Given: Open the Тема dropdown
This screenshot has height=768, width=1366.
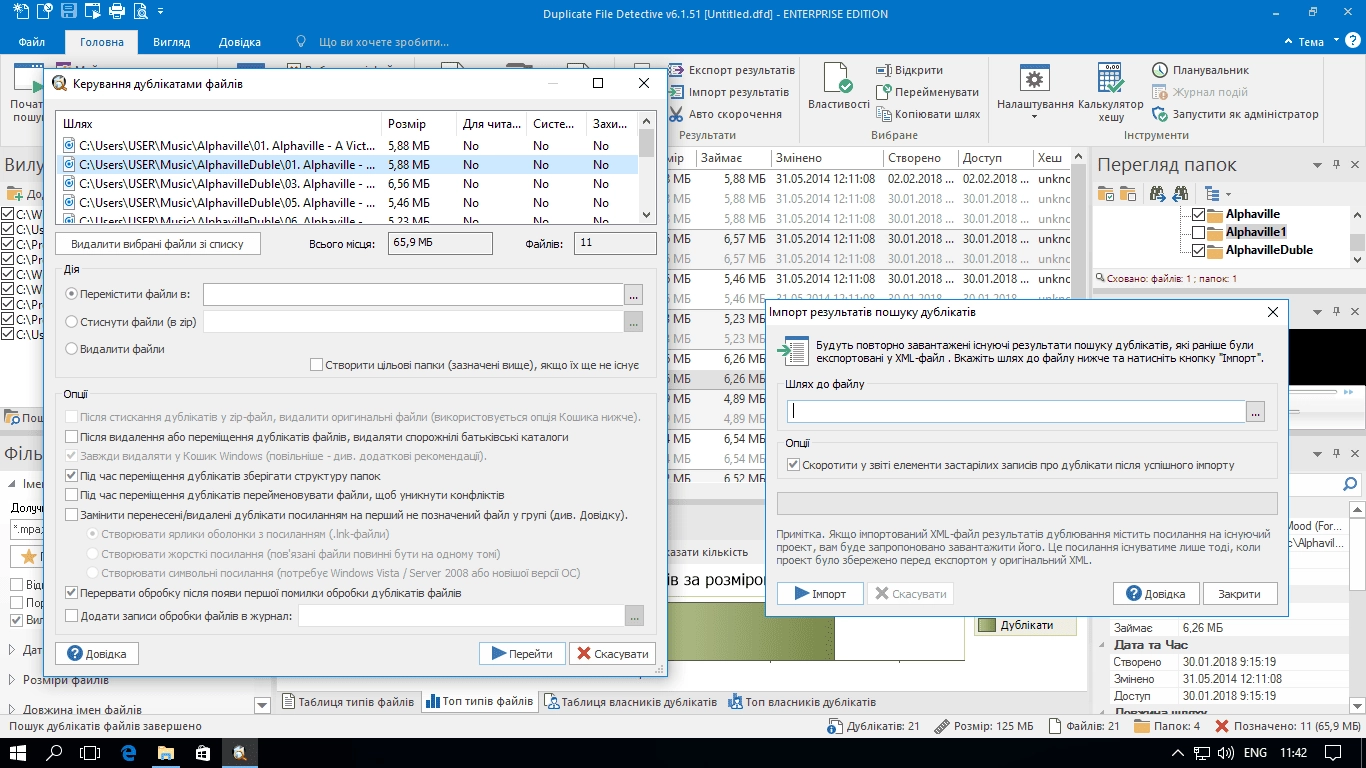Looking at the screenshot, I should pos(1318,42).
